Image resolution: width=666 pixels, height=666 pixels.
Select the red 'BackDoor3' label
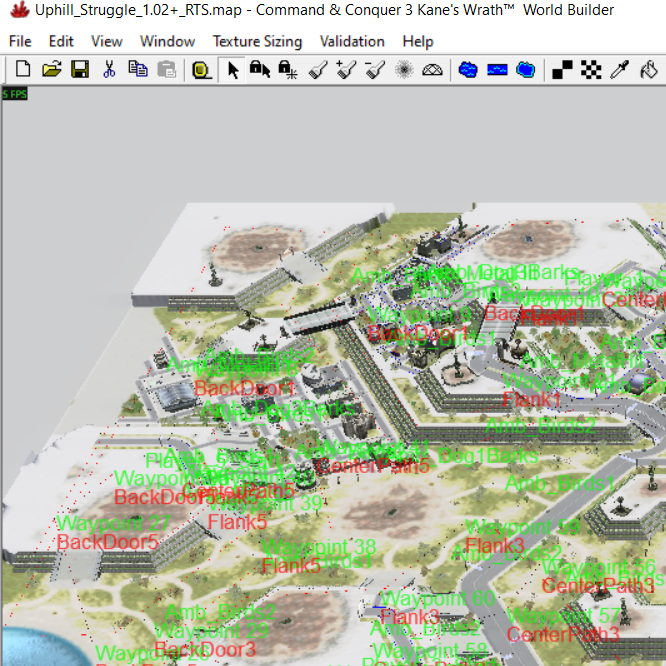click(205, 649)
